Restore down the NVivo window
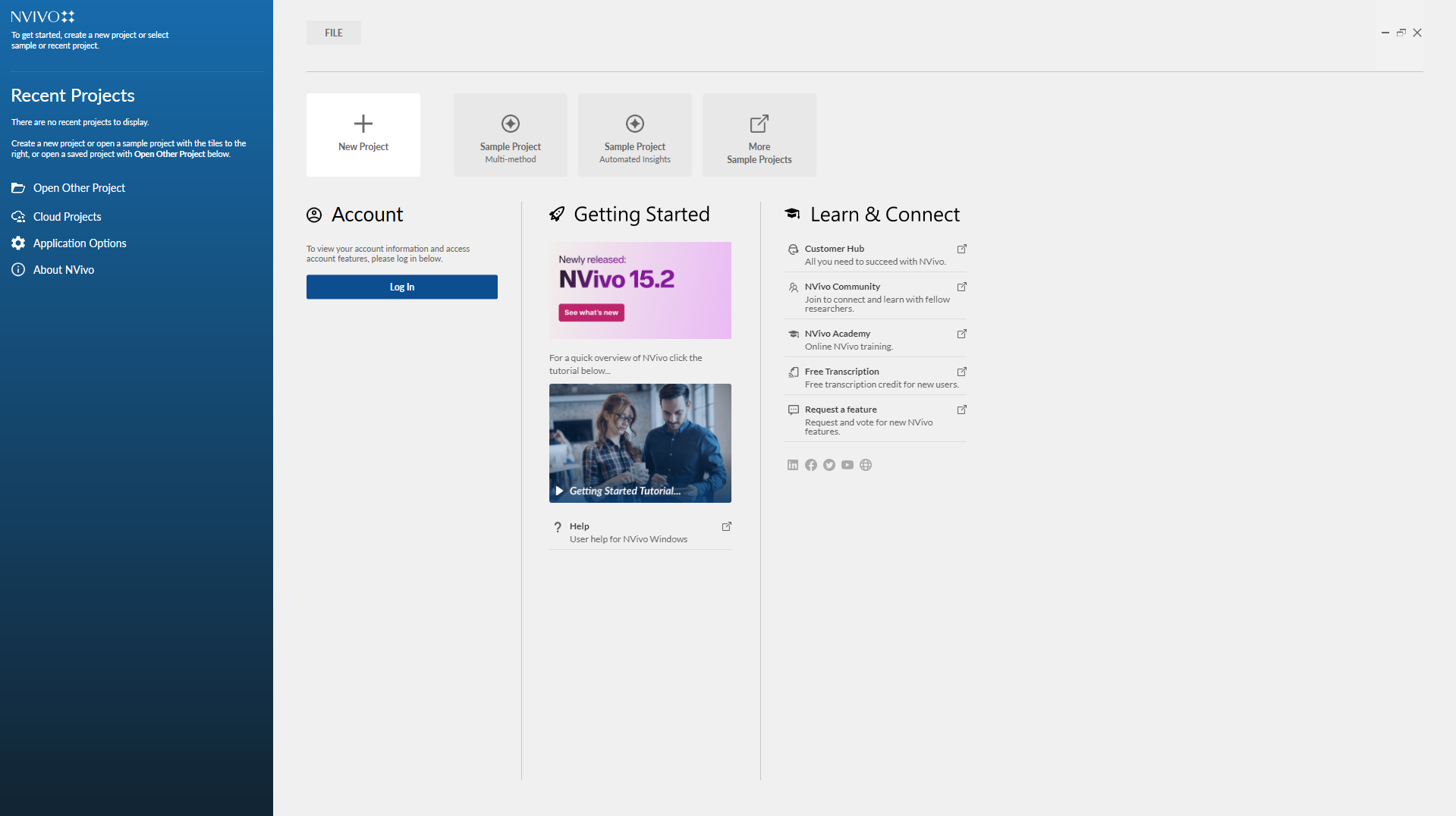Viewport: 1456px width, 816px height. point(1401,33)
